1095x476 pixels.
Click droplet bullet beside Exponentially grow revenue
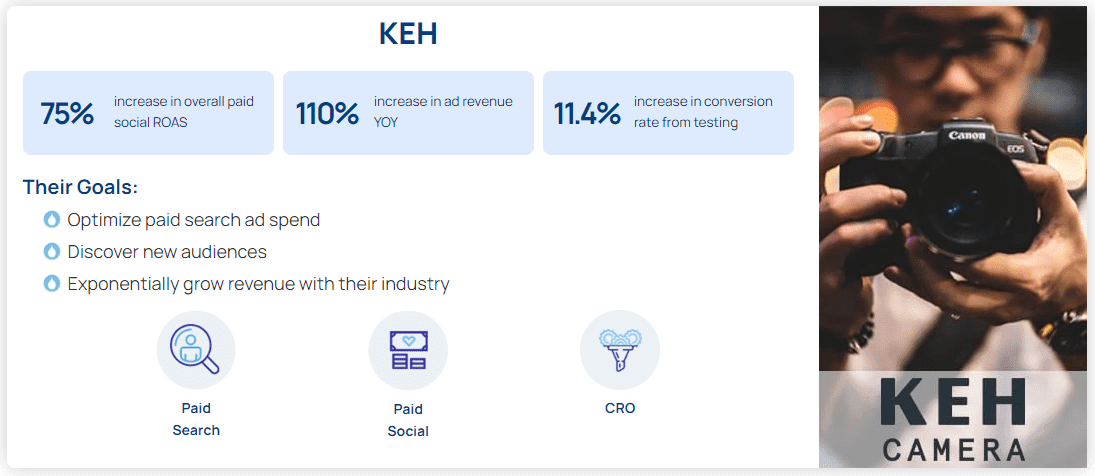pyautogui.click(x=52, y=284)
